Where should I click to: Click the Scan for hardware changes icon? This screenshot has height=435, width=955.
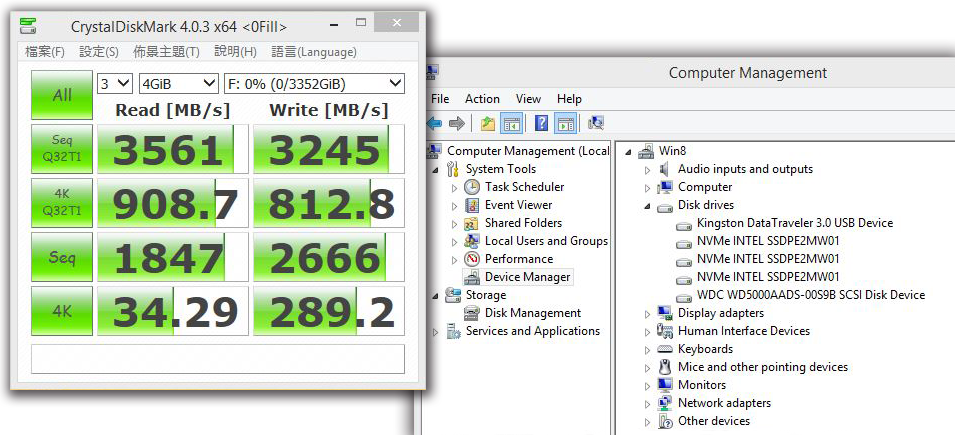click(x=596, y=123)
